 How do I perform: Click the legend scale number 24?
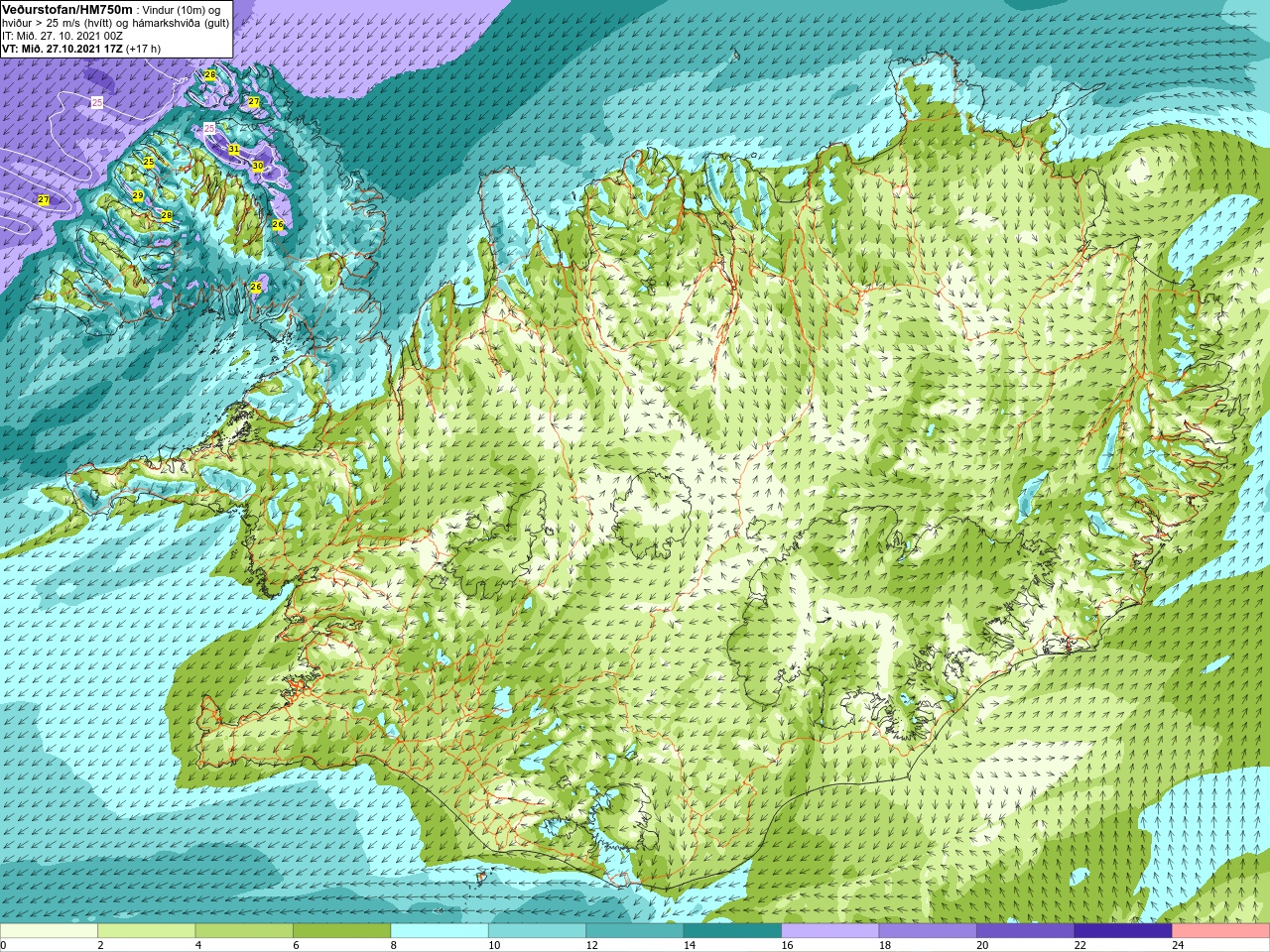(1178, 945)
